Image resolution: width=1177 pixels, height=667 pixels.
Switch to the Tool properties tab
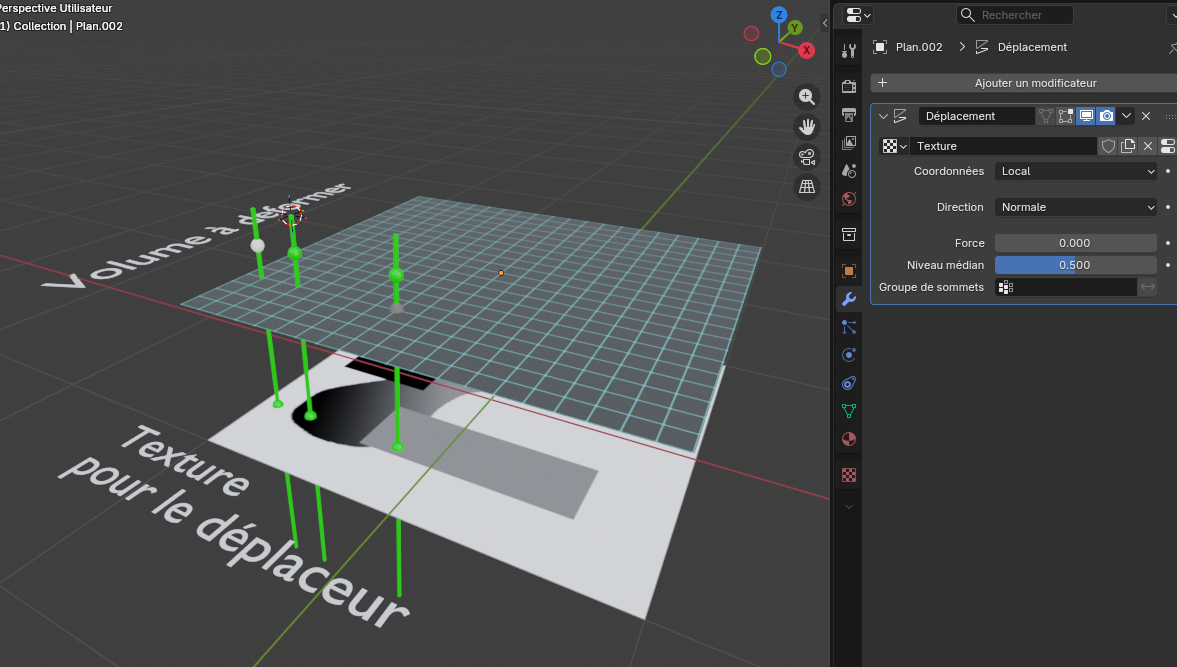(849, 51)
